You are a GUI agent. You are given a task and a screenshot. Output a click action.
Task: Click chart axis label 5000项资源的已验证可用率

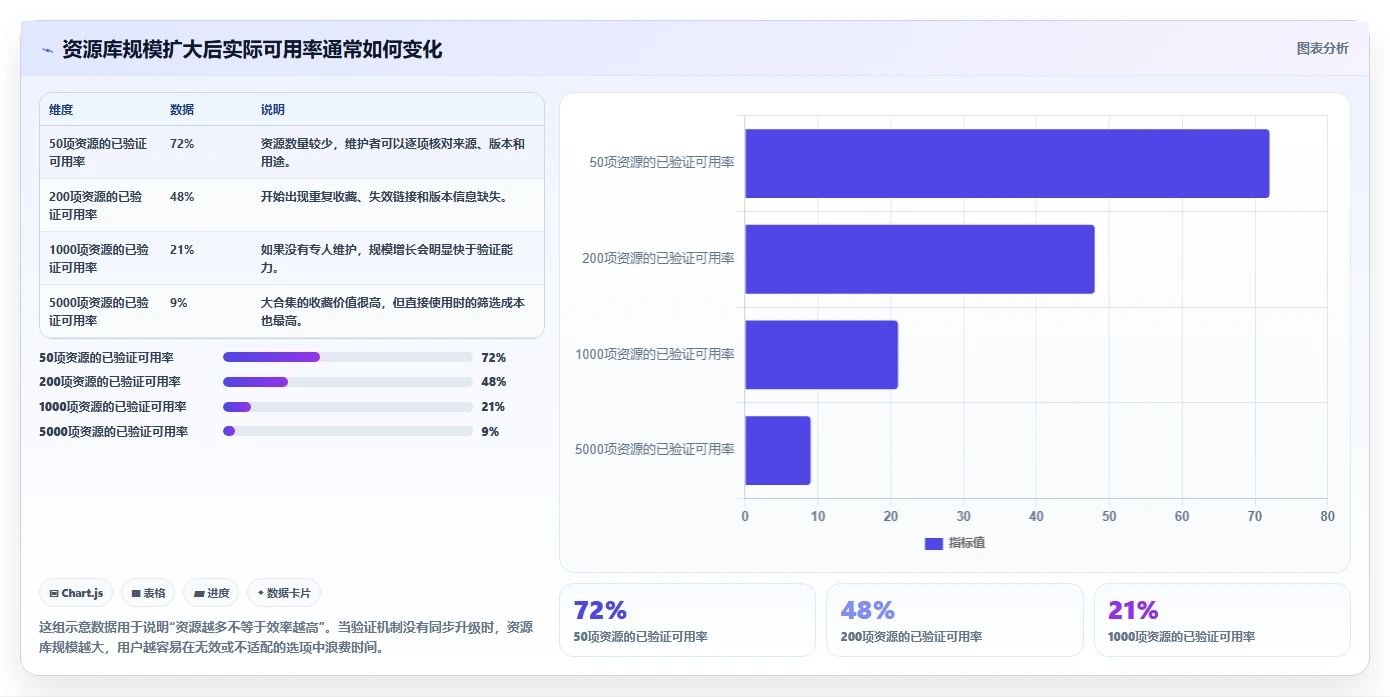(655, 449)
